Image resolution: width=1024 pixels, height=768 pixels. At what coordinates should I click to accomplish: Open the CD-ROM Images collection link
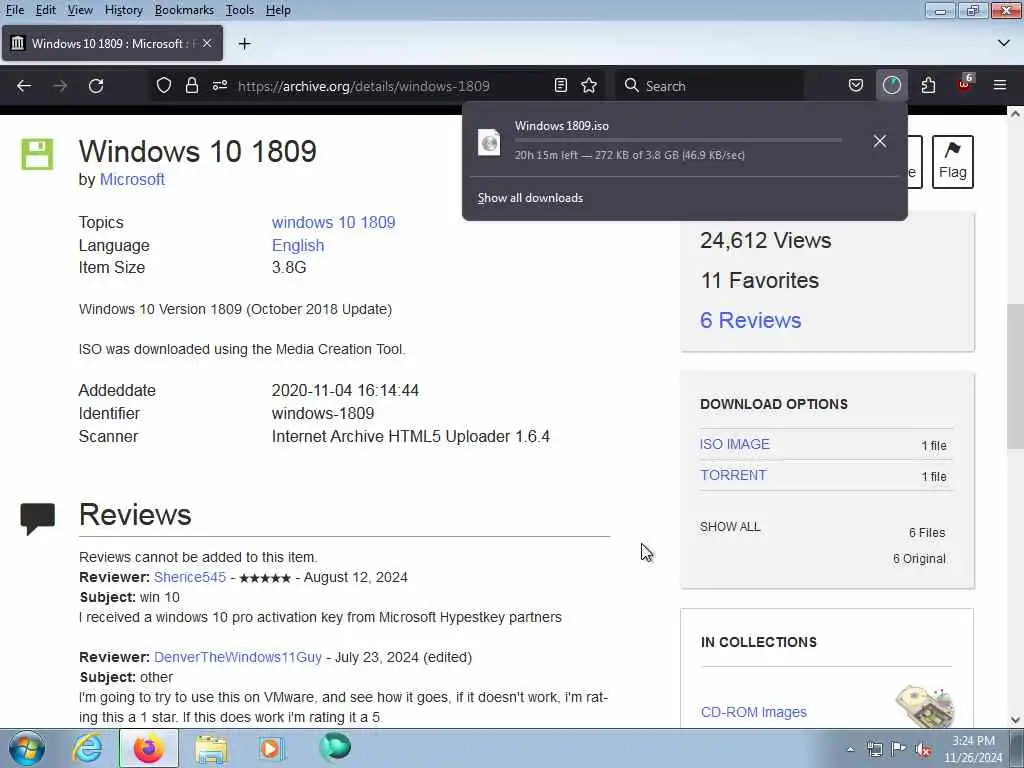pos(754,712)
